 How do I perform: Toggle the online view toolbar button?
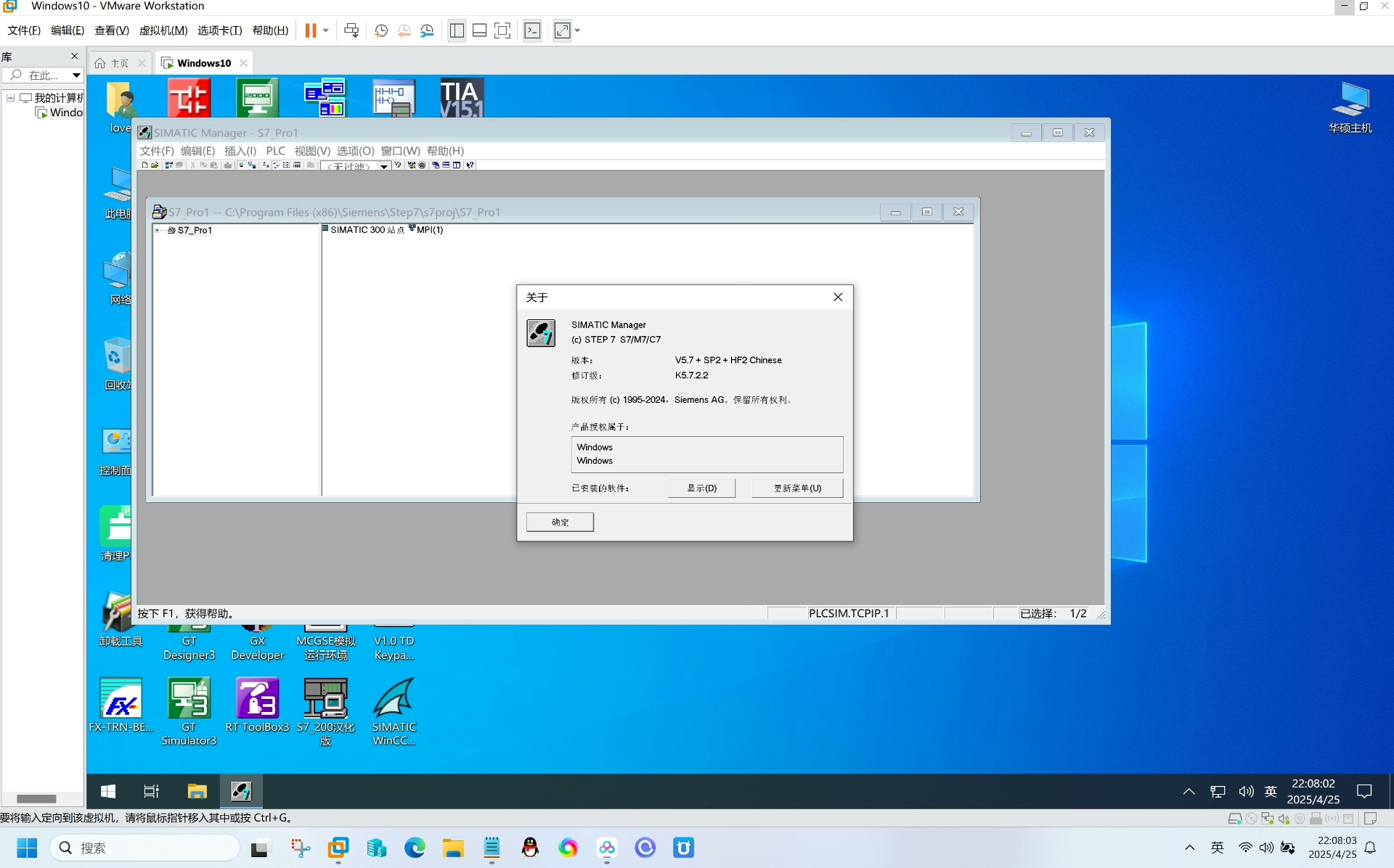(252, 165)
